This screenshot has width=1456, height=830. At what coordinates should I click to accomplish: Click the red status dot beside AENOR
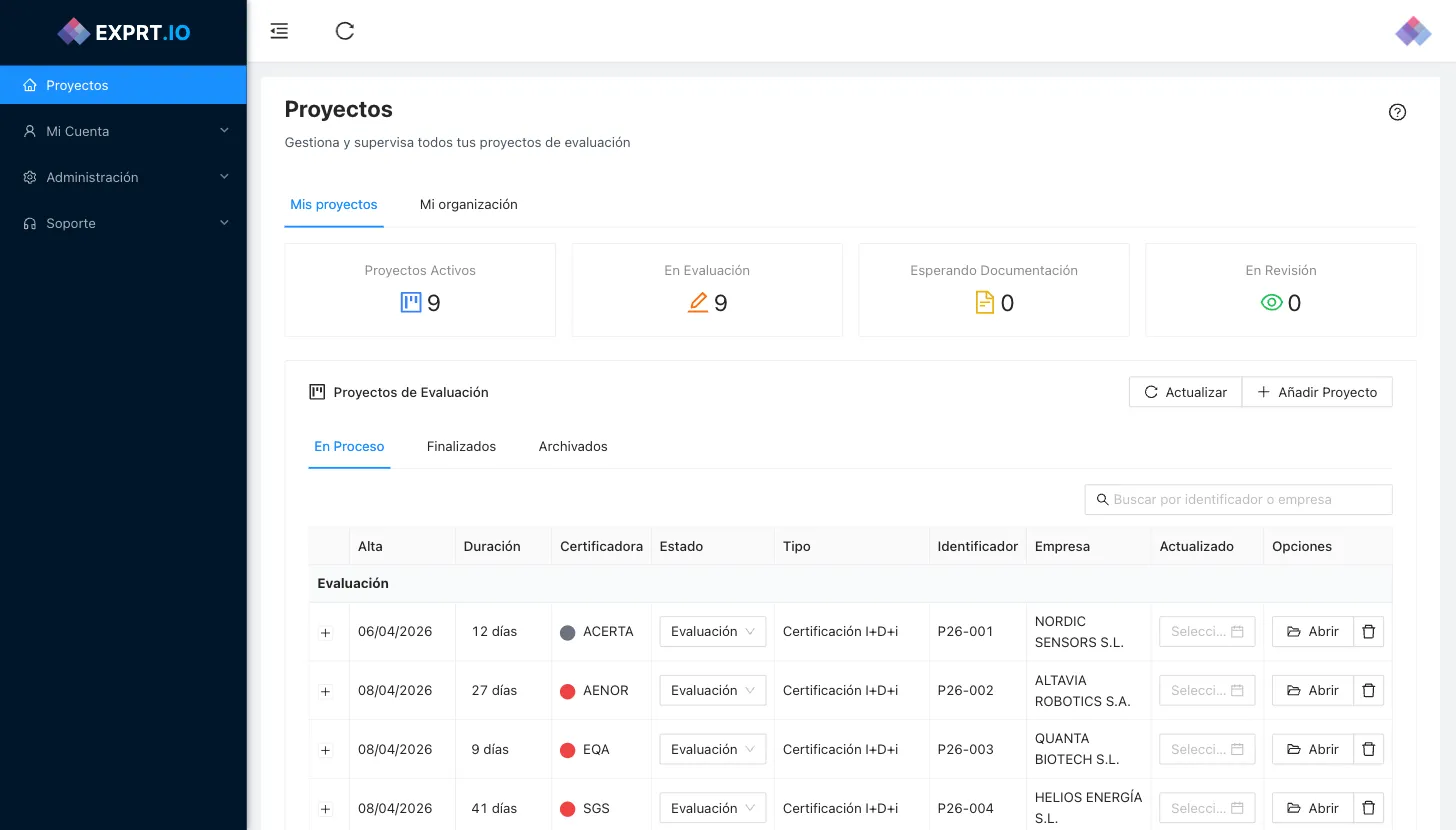[568, 692]
